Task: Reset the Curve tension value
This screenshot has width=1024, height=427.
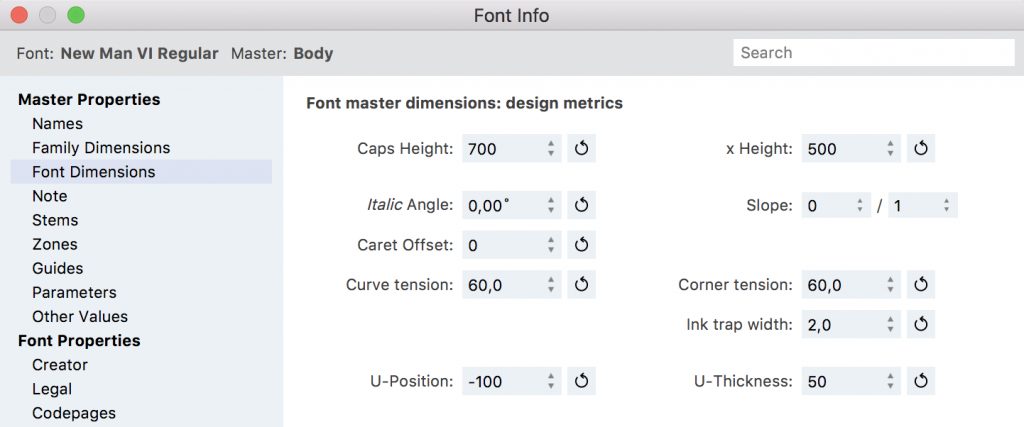Action: point(582,285)
